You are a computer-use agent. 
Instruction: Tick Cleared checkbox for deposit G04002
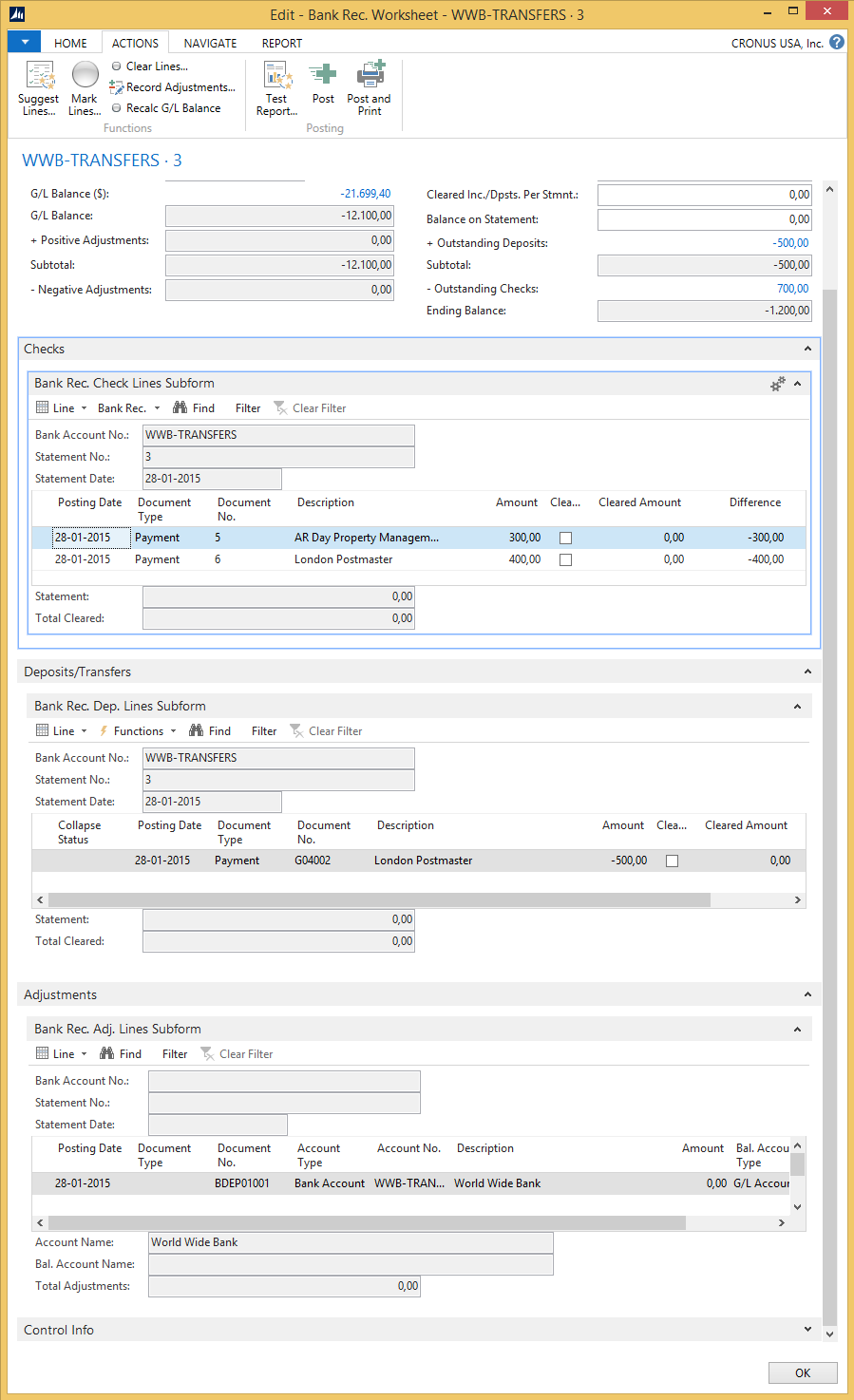(672, 861)
